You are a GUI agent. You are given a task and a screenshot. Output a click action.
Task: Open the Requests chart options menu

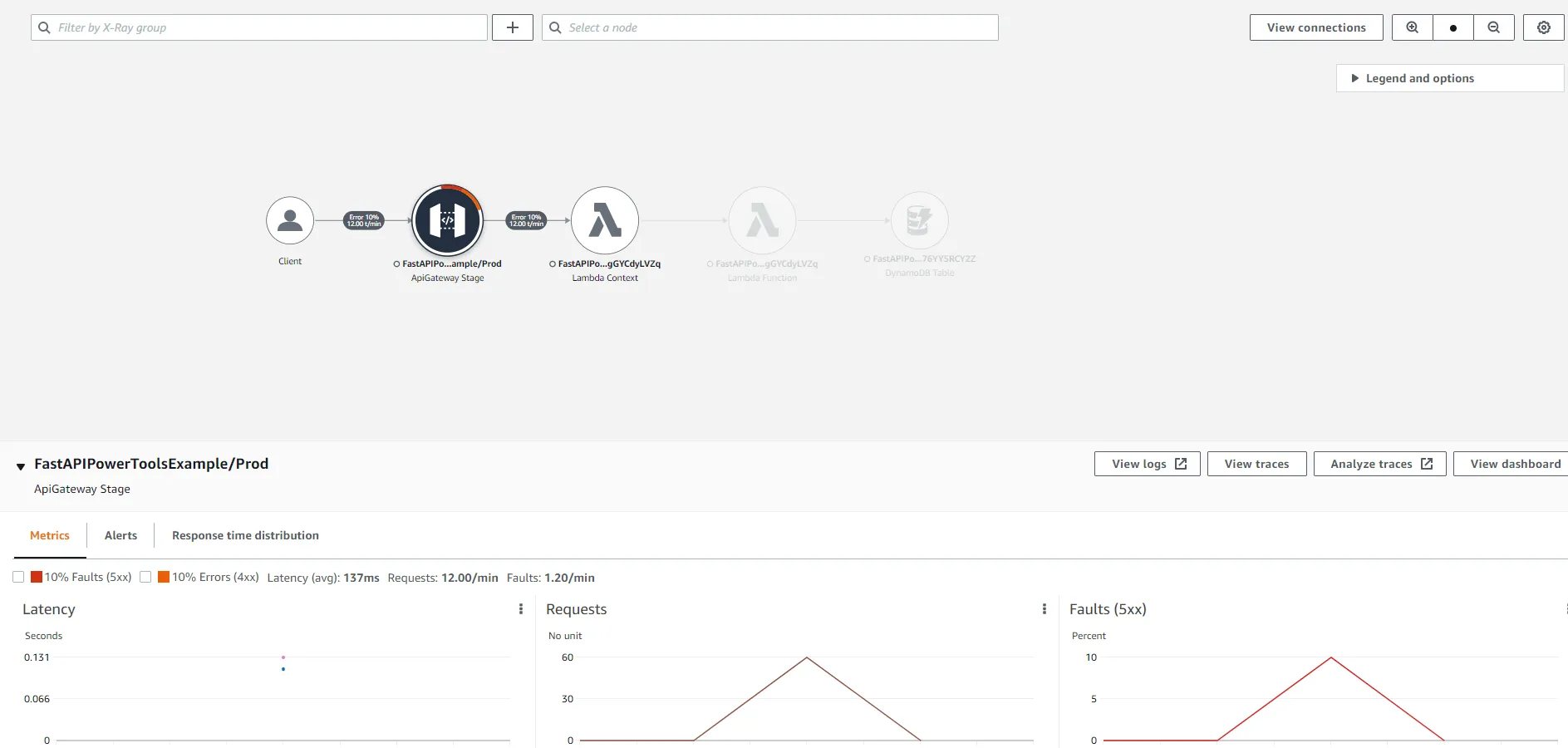[x=1045, y=609]
